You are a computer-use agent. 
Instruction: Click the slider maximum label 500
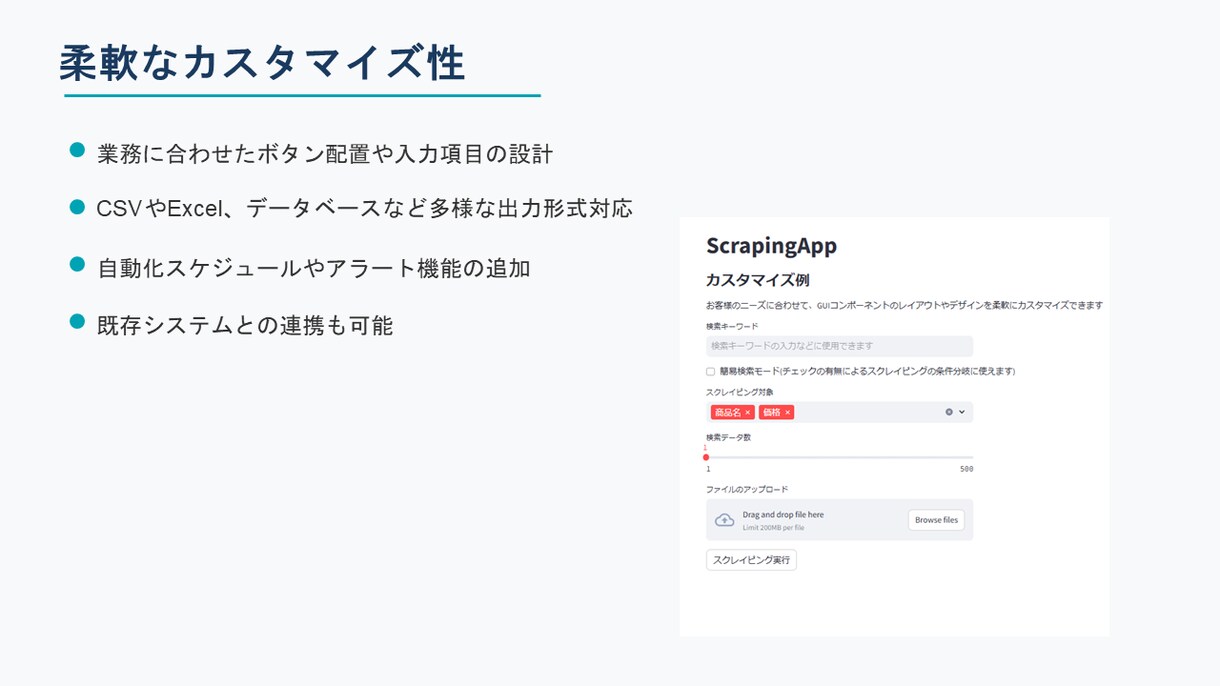coord(966,469)
